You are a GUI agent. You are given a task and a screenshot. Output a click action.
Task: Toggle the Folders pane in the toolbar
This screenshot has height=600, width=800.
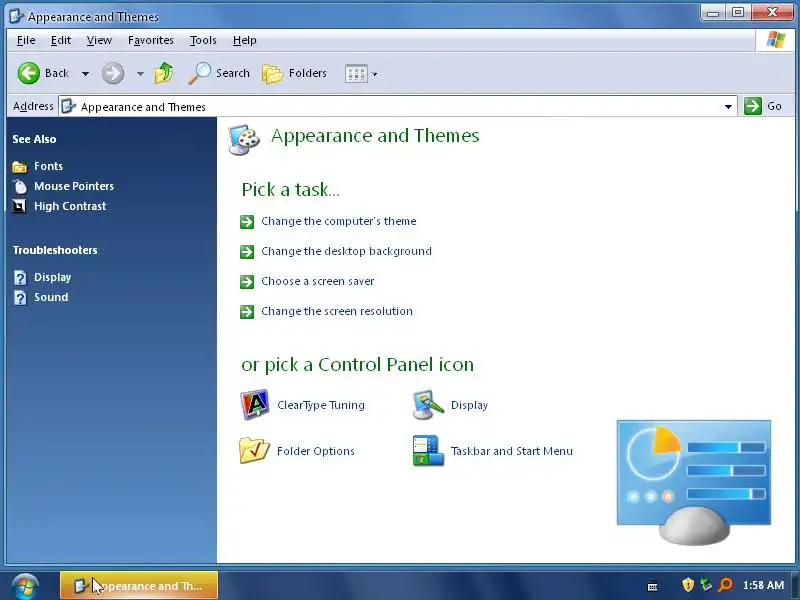294,73
